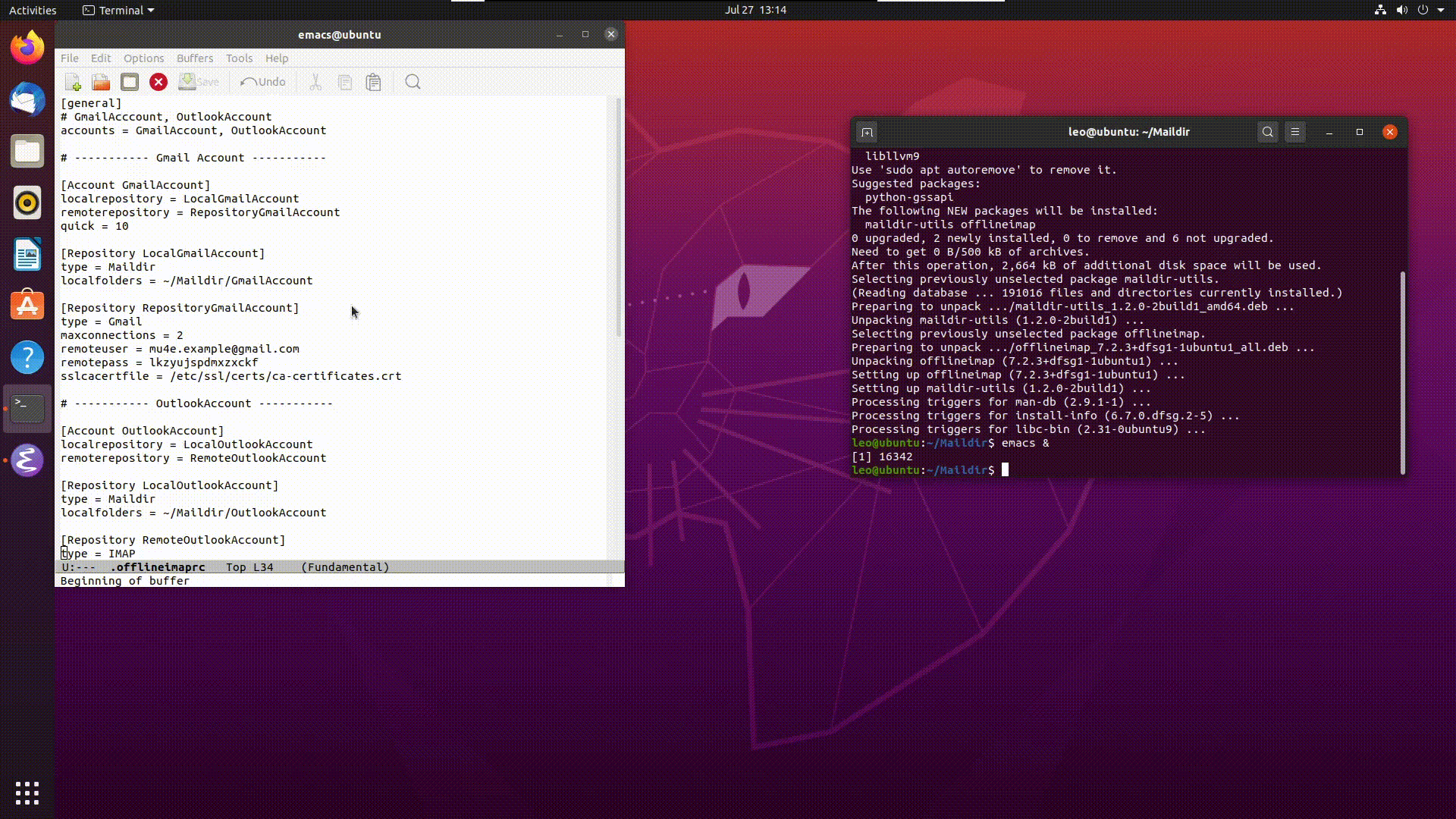Screen dimensions: 1456x819
Task: Click the 'maxconnections = 2' line
Action: point(122,335)
